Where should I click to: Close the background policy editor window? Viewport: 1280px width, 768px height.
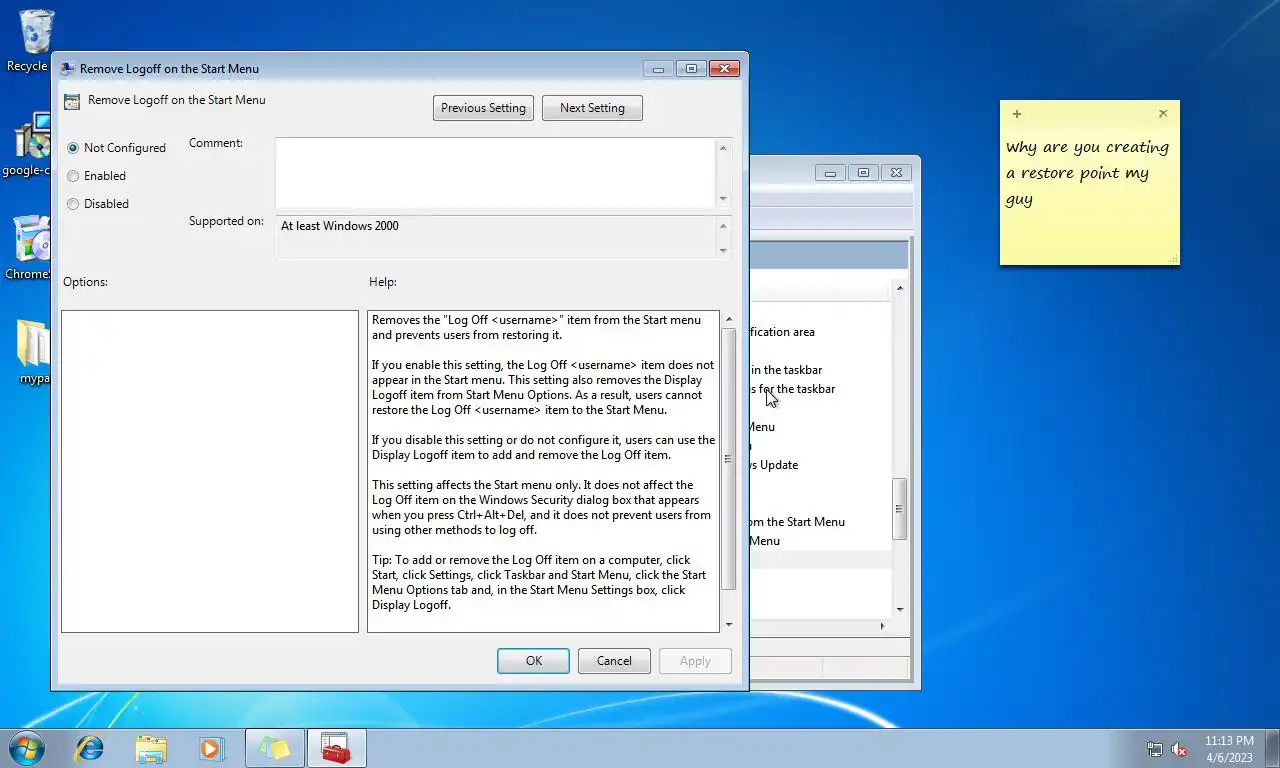[897, 172]
